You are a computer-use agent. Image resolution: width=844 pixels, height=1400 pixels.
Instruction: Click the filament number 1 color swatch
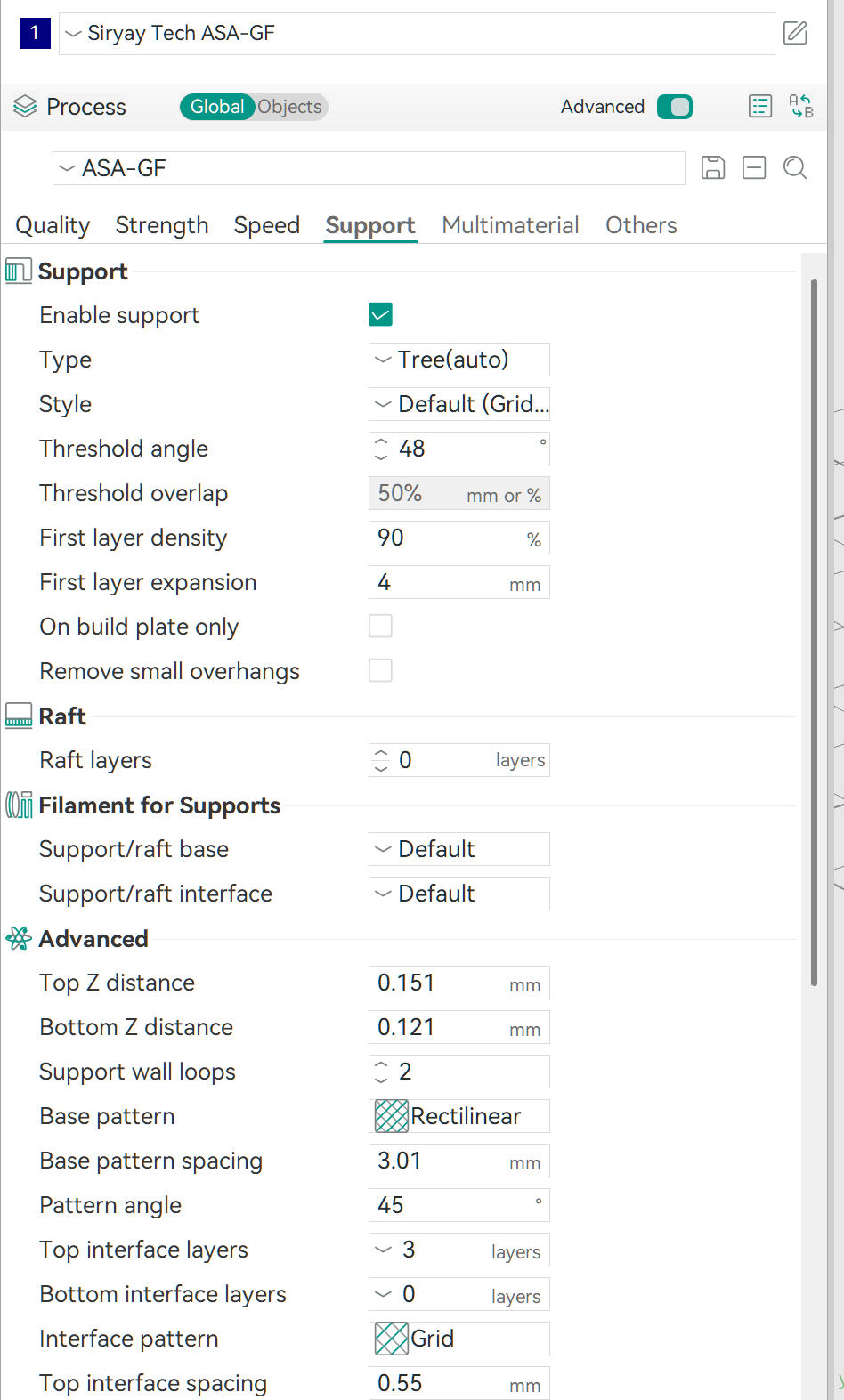pos(35,33)
